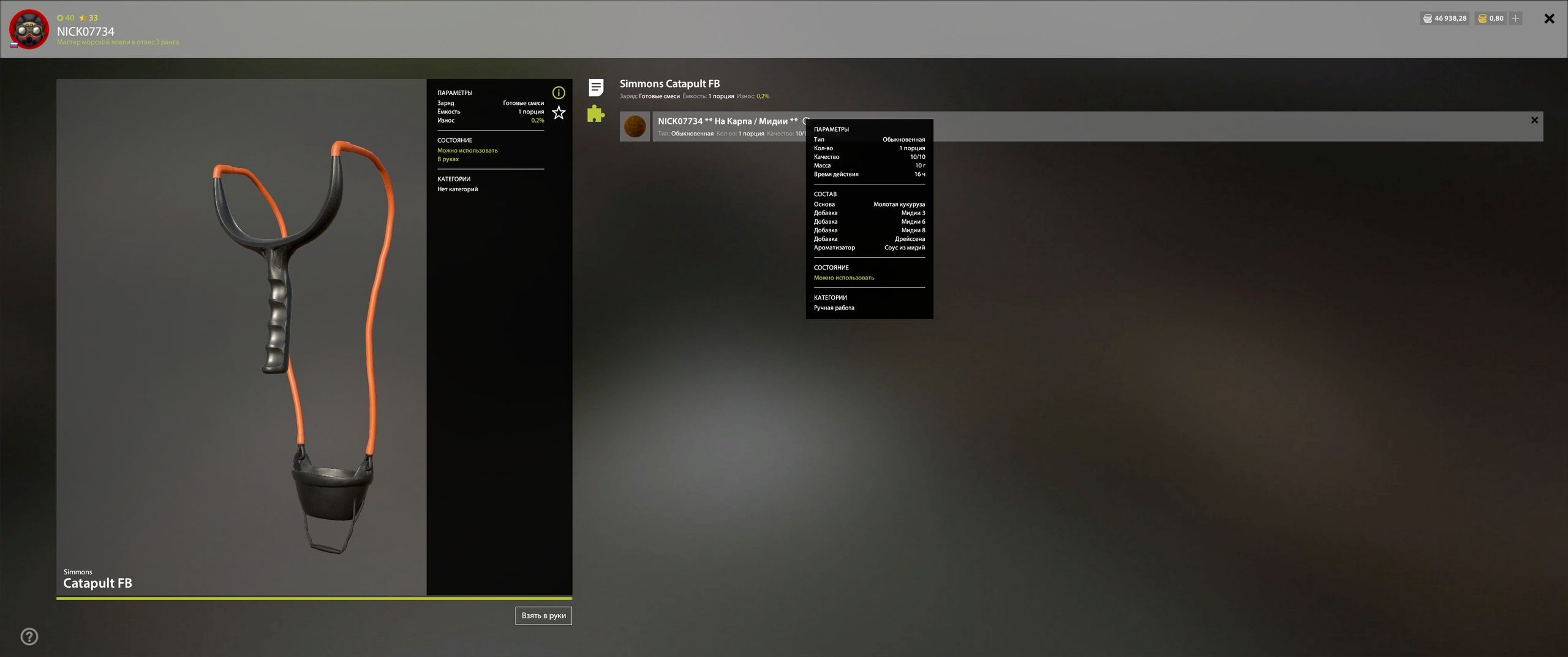Click the gold coins balance 0,80
The width and height of the screenshot is (1568, 657).
pos(1490,18)
